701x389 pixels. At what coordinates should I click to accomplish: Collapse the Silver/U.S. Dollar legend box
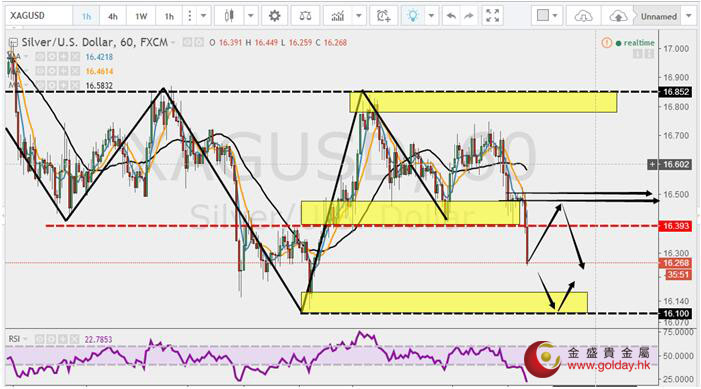tap(13, 42)
